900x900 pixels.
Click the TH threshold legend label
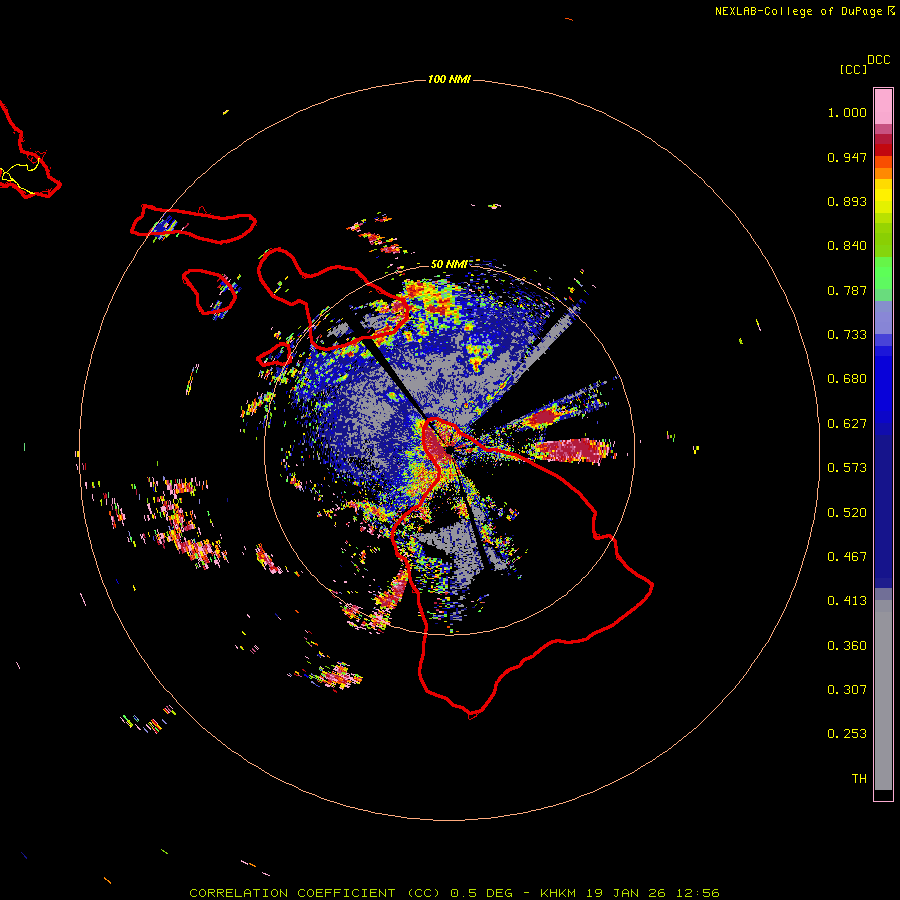(859, 779)
